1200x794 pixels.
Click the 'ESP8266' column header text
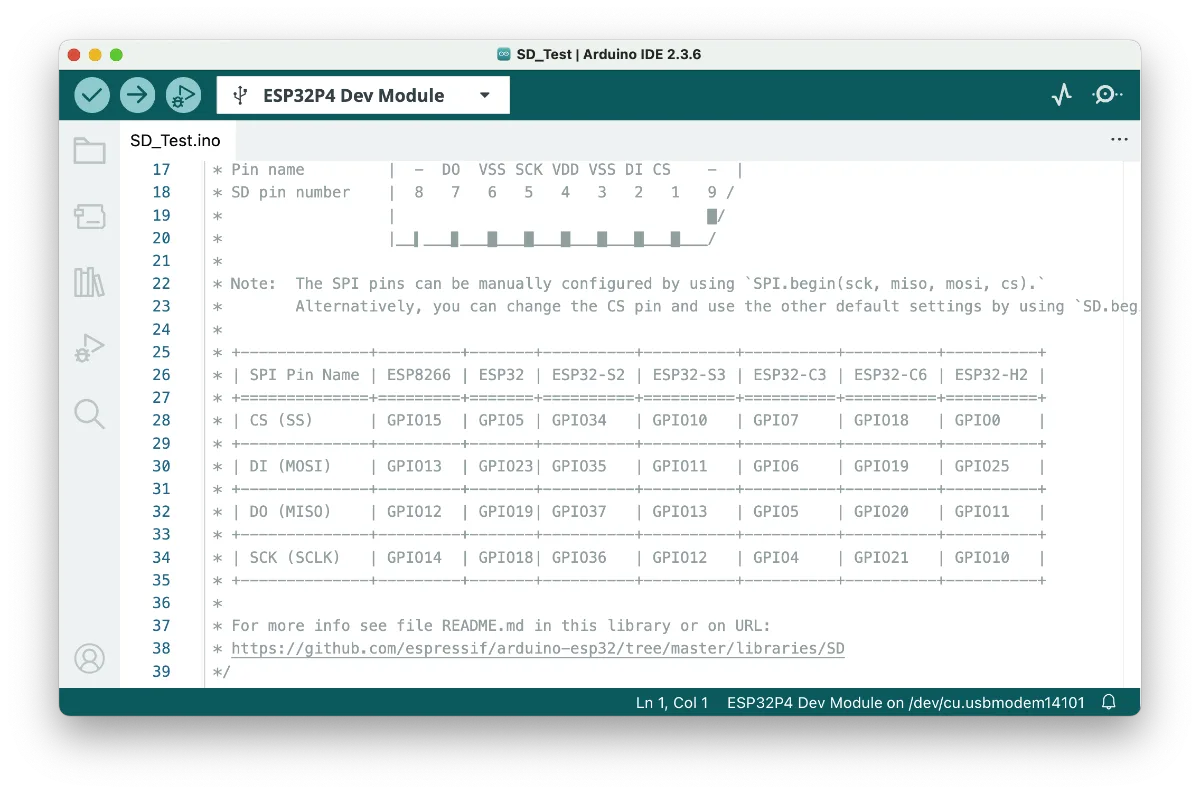click(x=419, y=375)
